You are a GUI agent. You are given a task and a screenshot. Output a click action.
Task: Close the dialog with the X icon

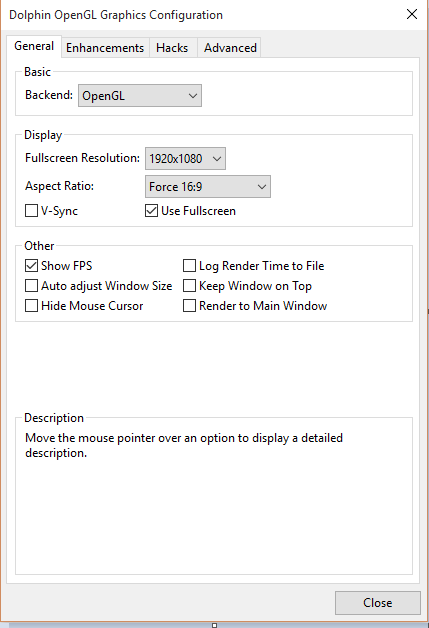pyautogui.click(x=412, y=14)
